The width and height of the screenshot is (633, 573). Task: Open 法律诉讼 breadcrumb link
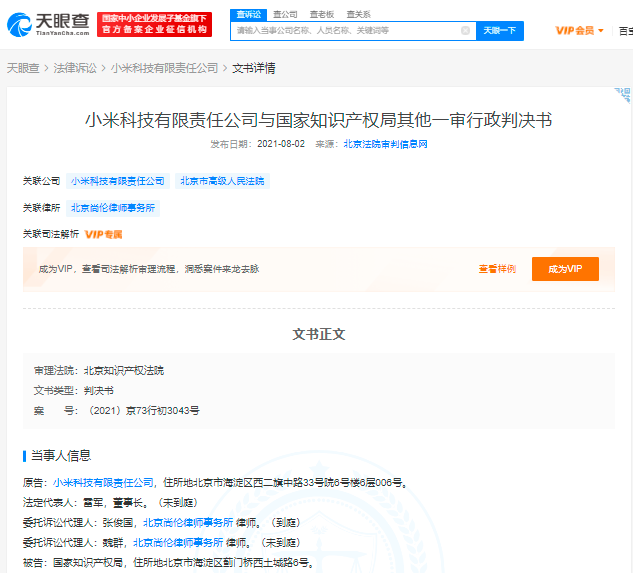tap(75, 68)
